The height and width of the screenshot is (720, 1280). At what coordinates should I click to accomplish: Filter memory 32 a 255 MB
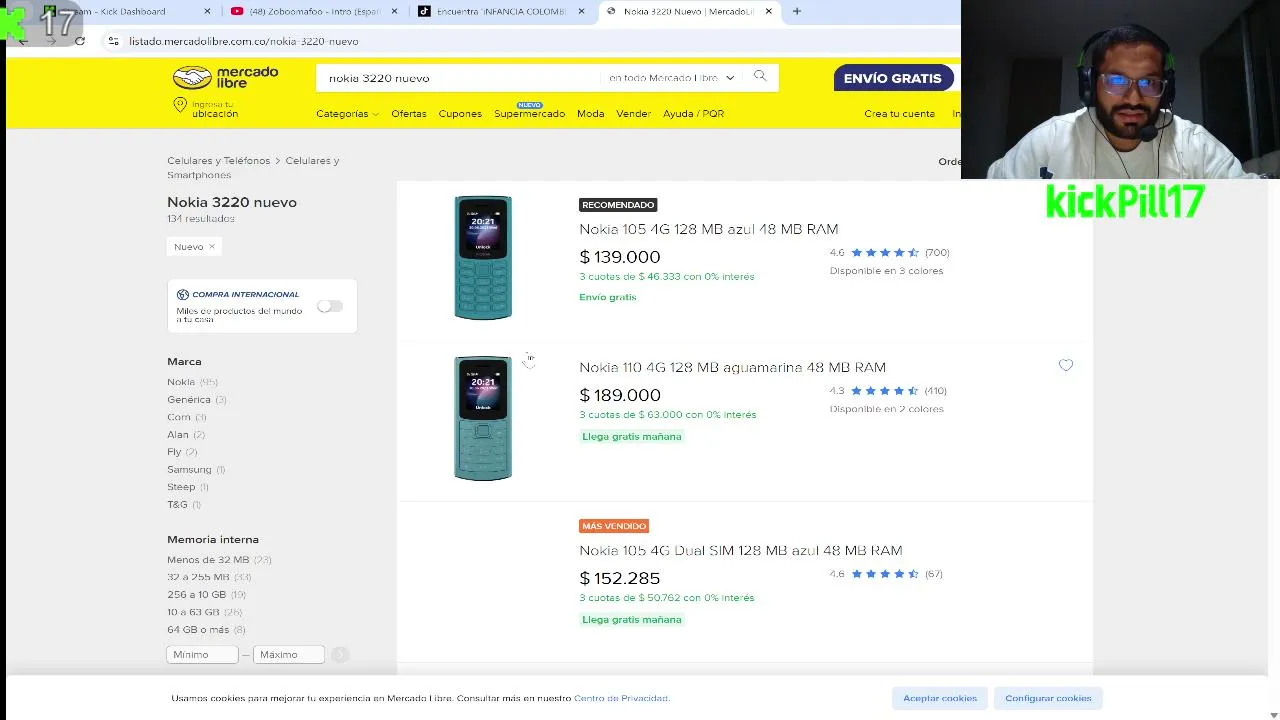coord(209,577)
